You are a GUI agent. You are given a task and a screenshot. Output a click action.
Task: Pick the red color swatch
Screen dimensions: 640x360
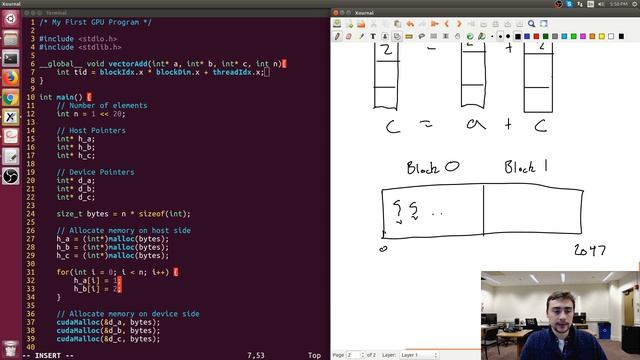(536, 36)
